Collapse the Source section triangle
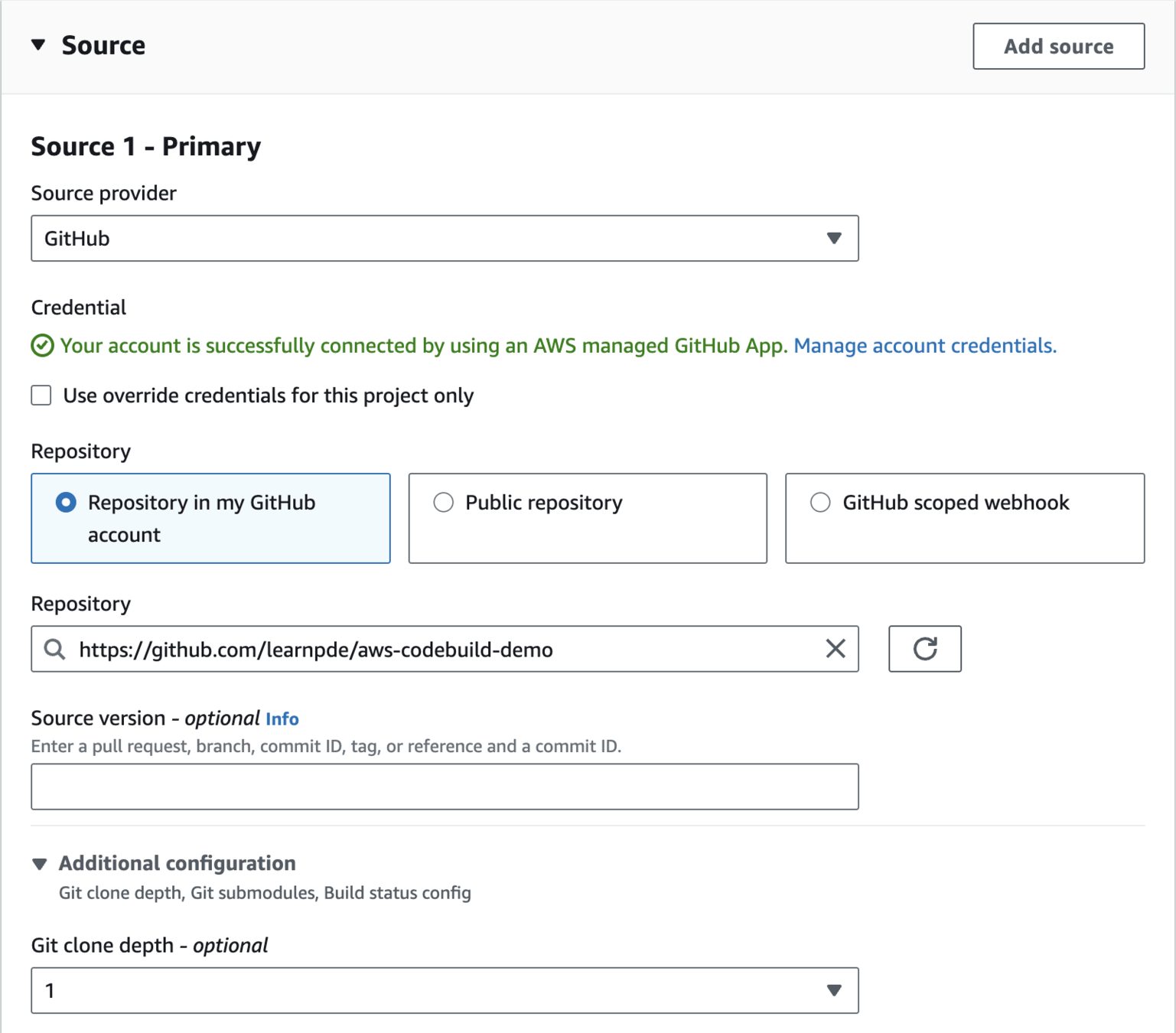The height and width of the screenshot is (1033, 1176). [x=38, y=45]
